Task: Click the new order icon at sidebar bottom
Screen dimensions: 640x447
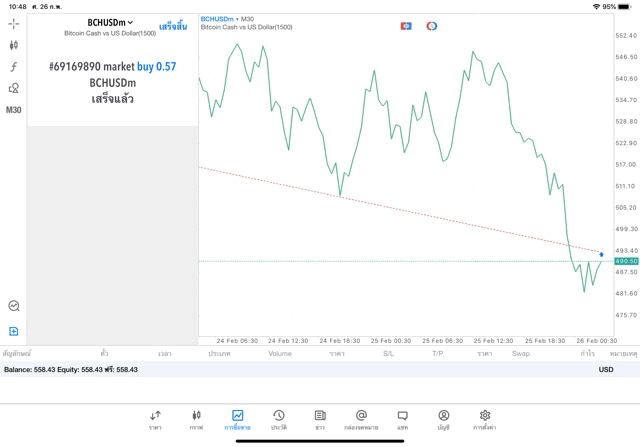Action: click(x=14, y=331)
